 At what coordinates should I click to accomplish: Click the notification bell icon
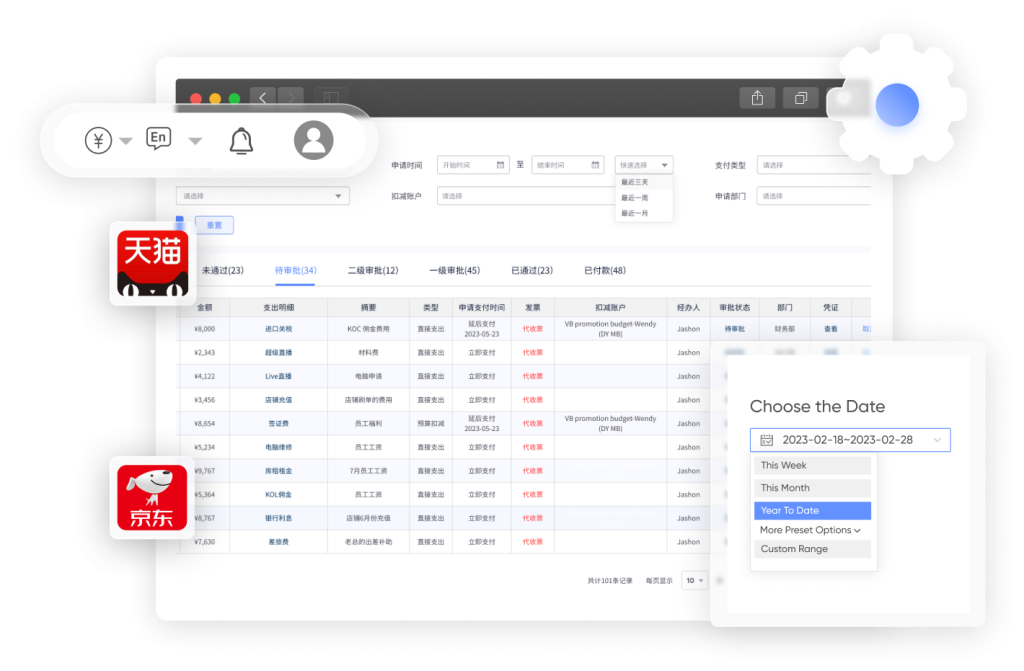(241, 141)
